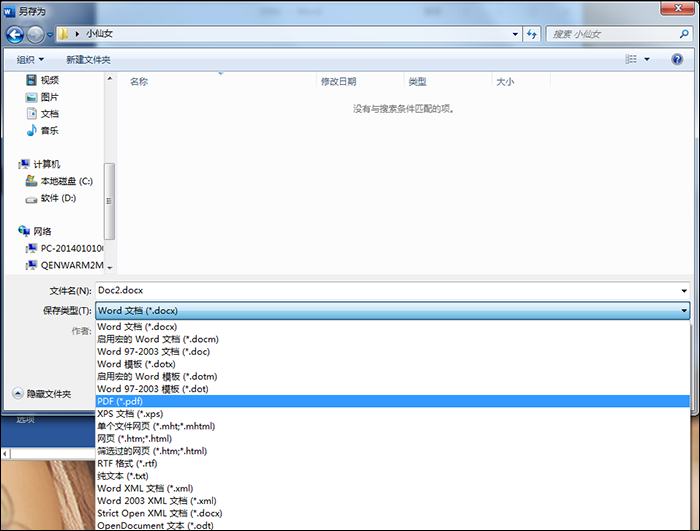
Task: Click the Forward navigation arrow
Action: pos(35,34)
